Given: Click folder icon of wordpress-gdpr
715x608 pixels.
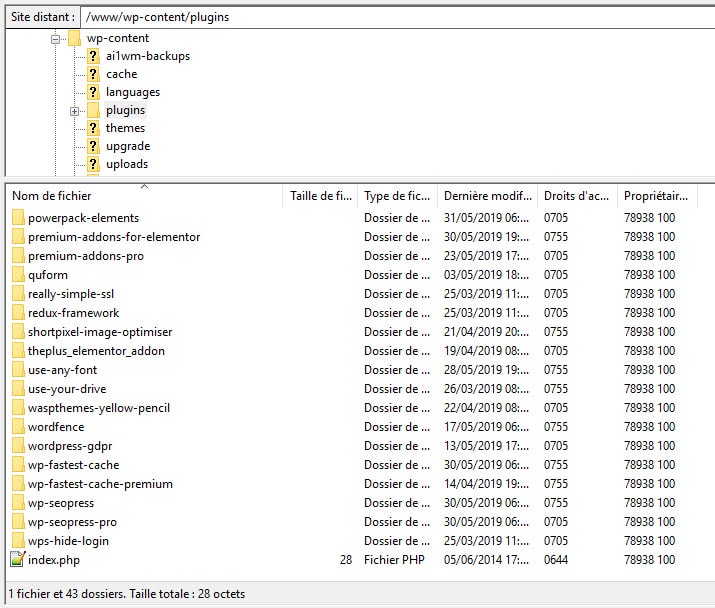Looking at the screenshot, I should pos(18,446).
